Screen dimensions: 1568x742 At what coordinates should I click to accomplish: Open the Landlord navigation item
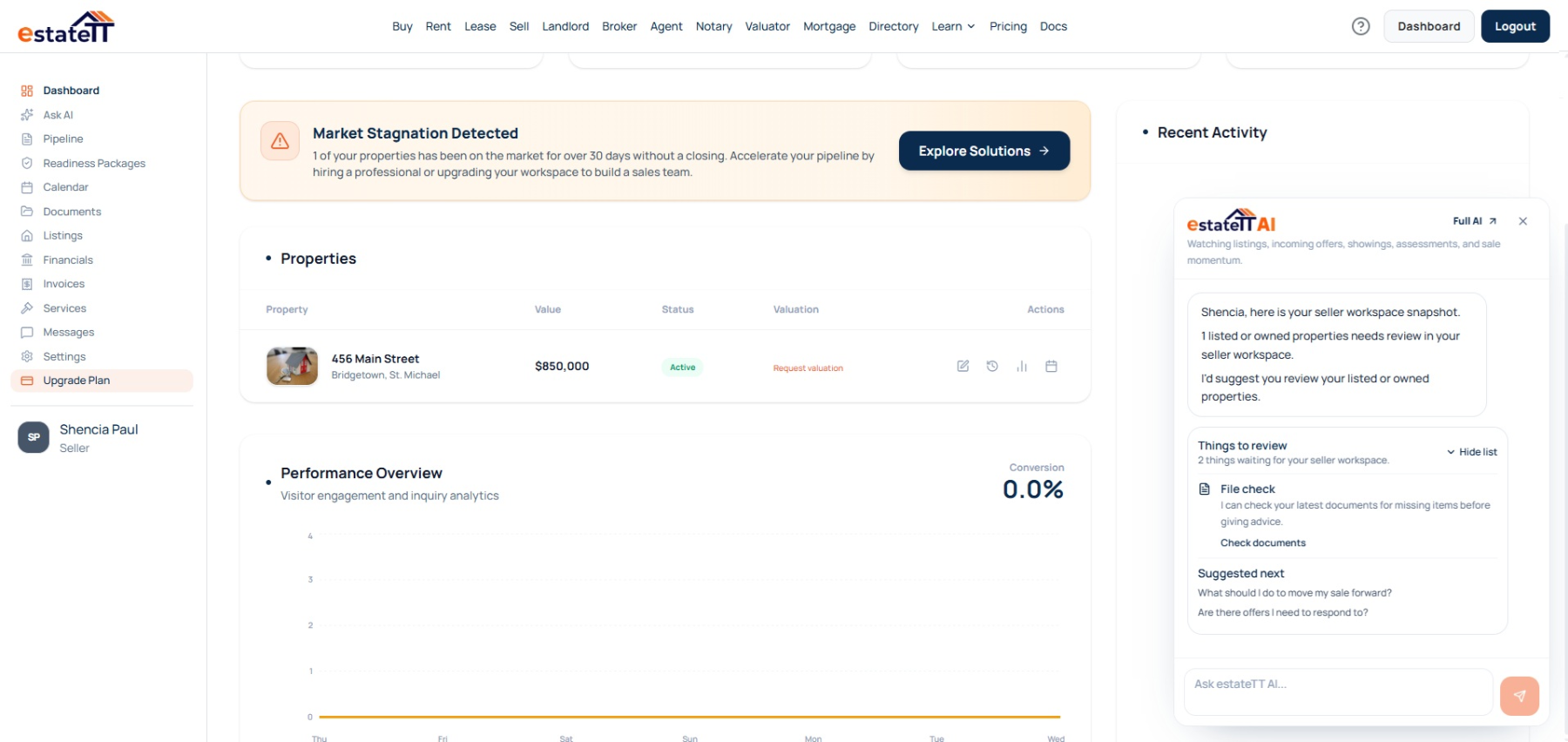pyautogui.click(x=565, y=26)
